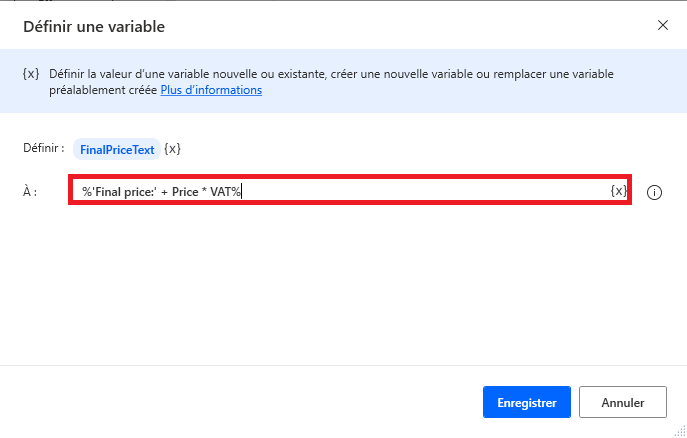Click the plus sign in the expression
Screen dimensions: 687x438
coord(164,191)
